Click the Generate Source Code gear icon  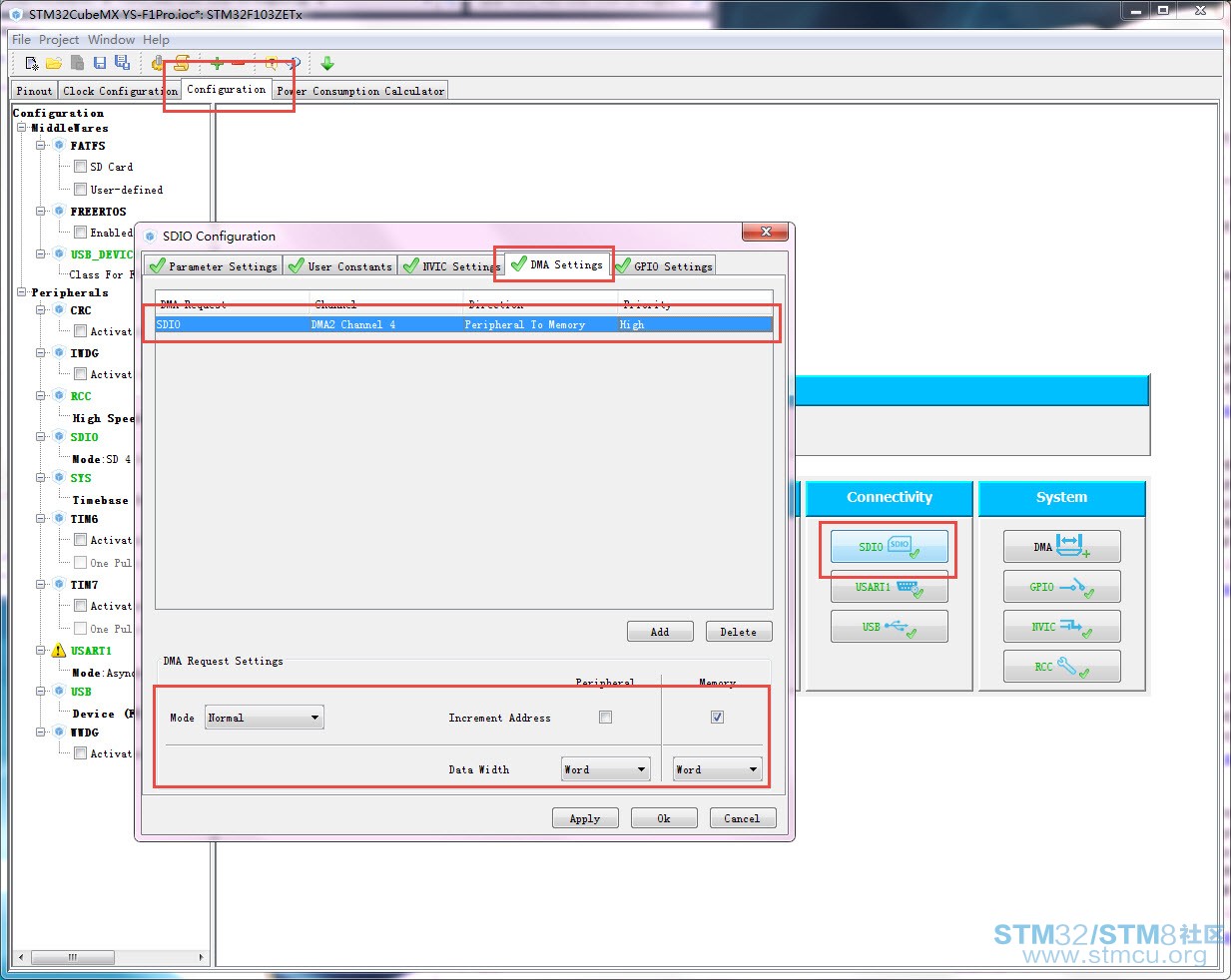[158, 64]
